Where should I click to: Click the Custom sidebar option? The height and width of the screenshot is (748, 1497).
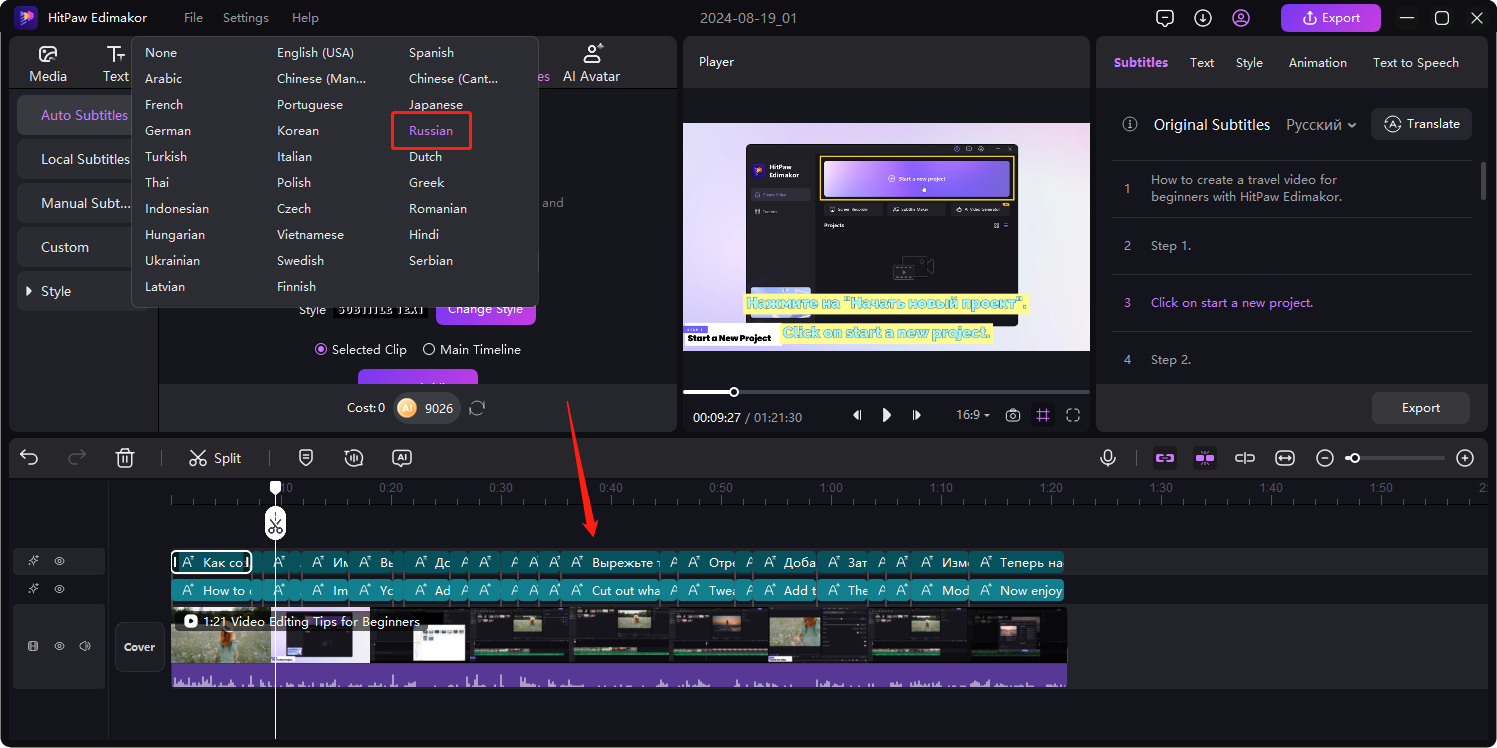coord(84,247)
